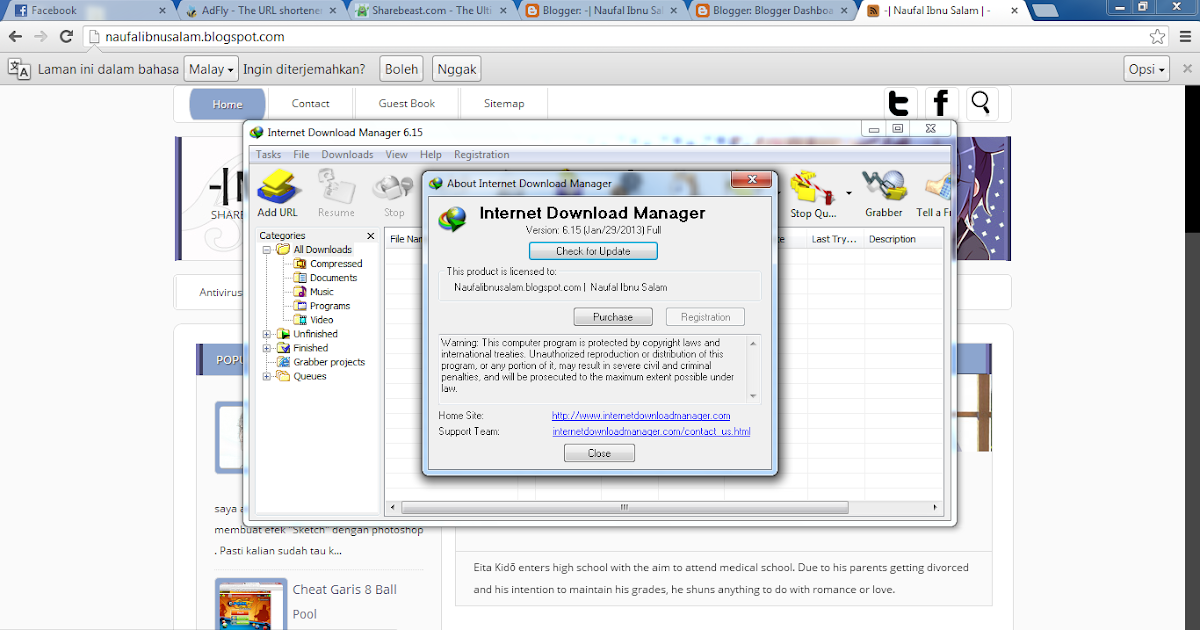Click the Grabber toolbar icon
Image resolution: width=1200 pixels, height=630 pixels.
coord(884,193)
